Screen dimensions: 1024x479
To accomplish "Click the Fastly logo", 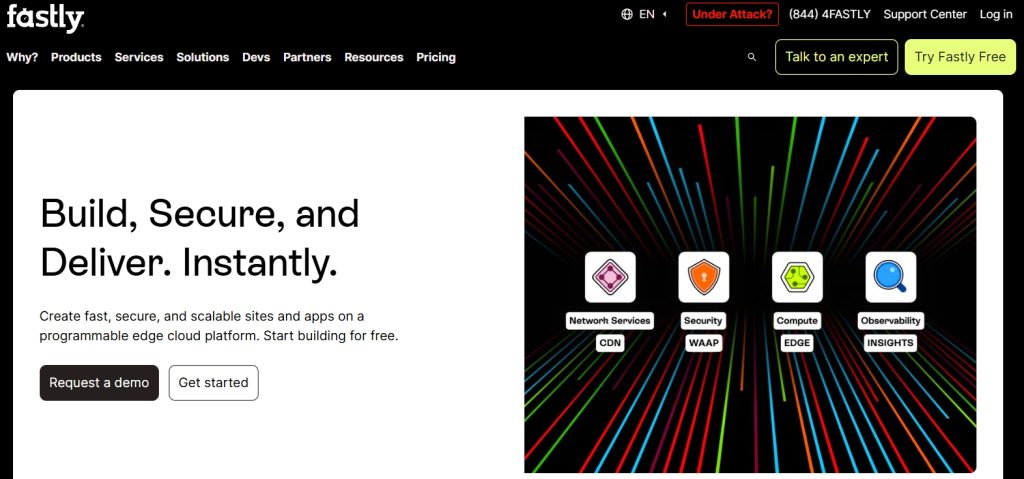I will pyautogui.click(x=45, y=18).
